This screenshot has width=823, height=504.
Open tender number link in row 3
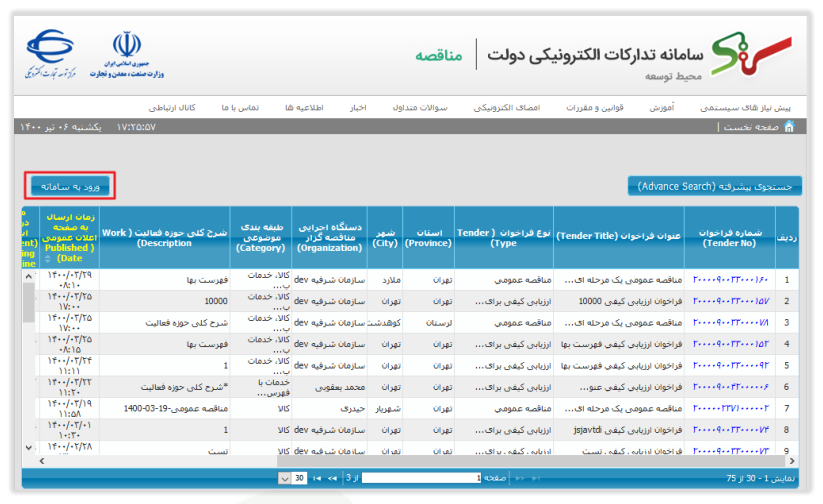pyautogui.click(x=730, y=323)
